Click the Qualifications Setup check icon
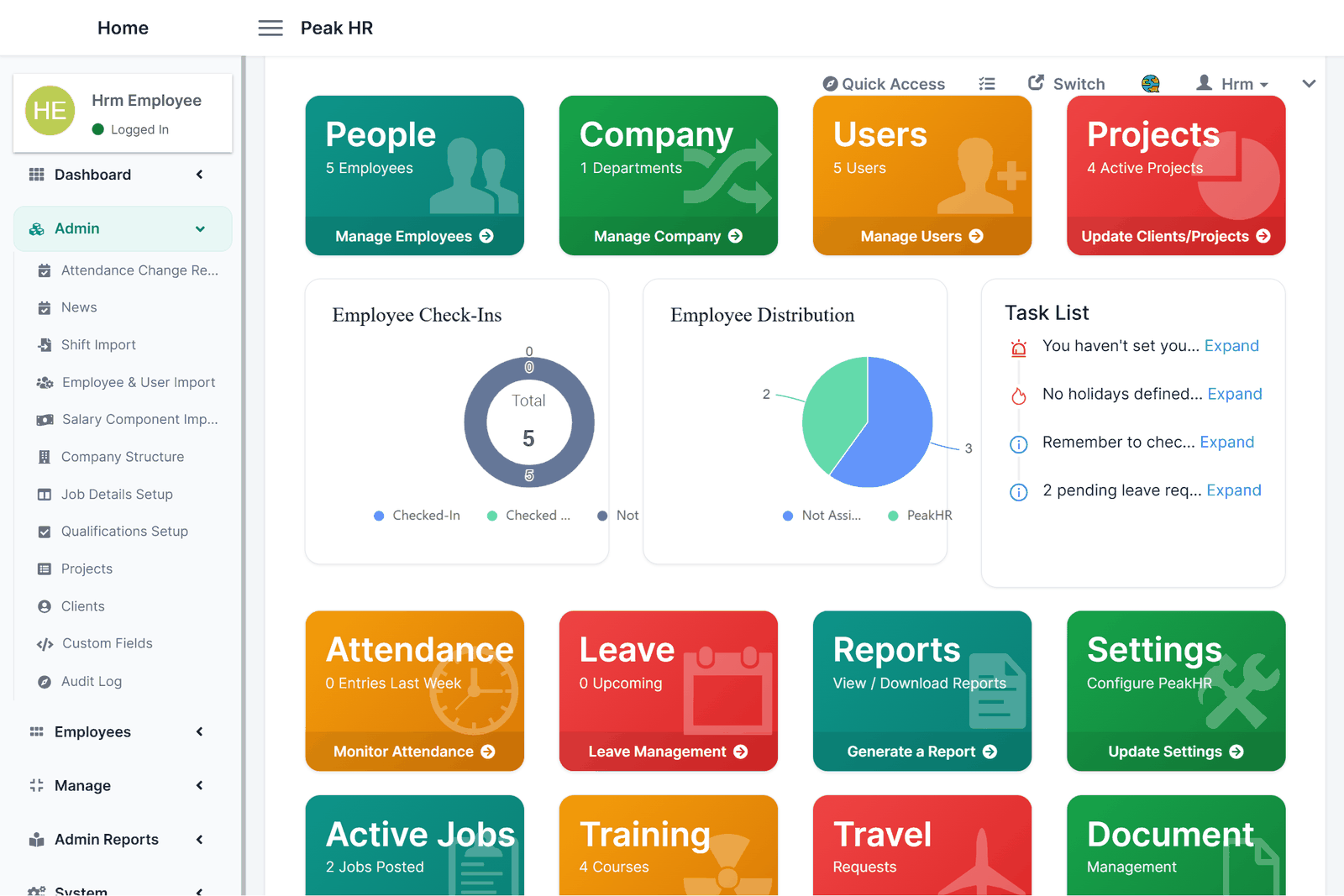This screenshot has width=1344, height=896. pyautogui.click(x=45, y=532)
